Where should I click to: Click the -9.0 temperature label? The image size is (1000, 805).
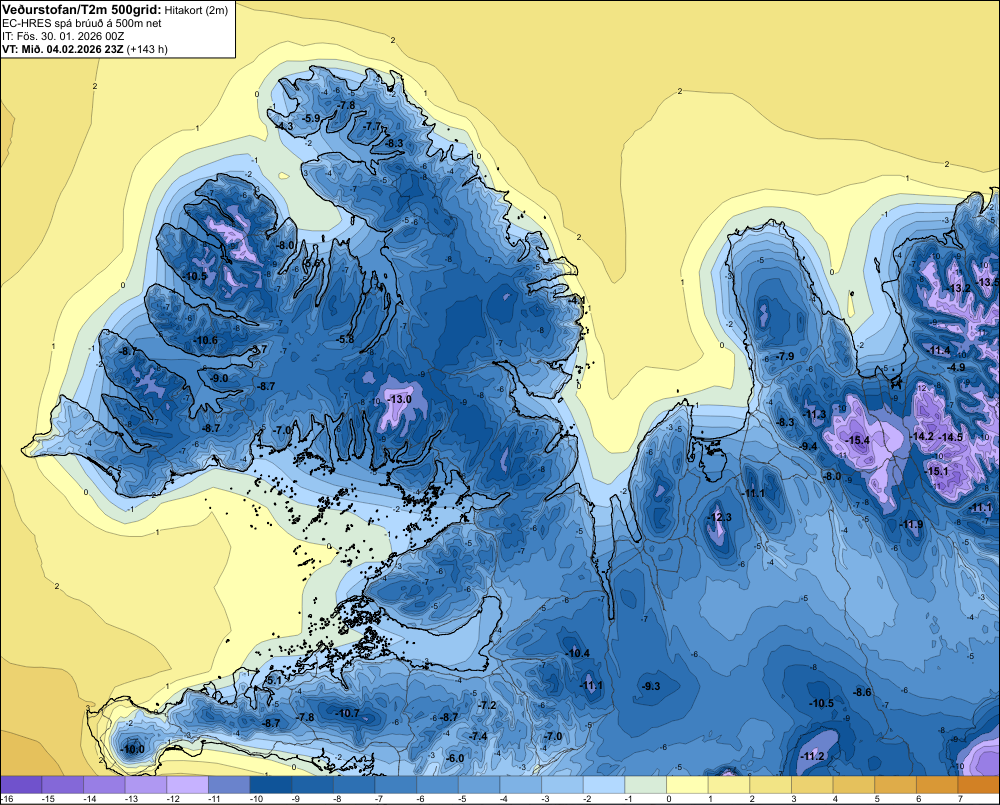pos(219,378)
